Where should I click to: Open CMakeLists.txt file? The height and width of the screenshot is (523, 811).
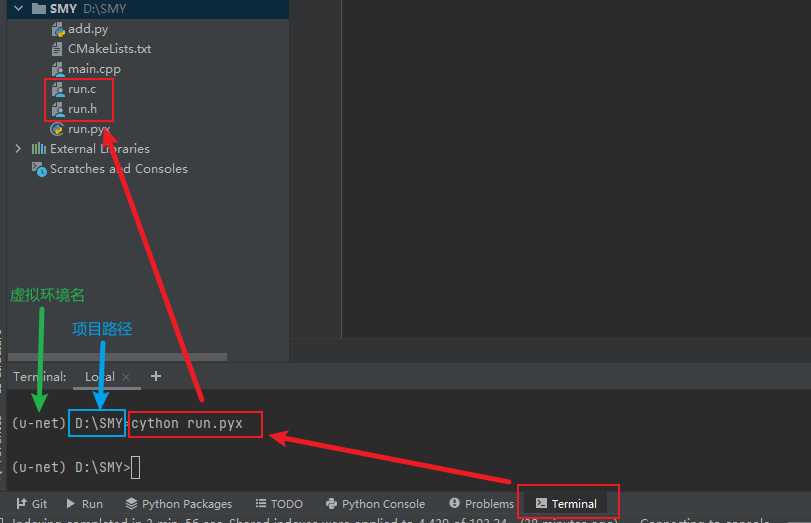pyautogui.click(x=109, y=49)
